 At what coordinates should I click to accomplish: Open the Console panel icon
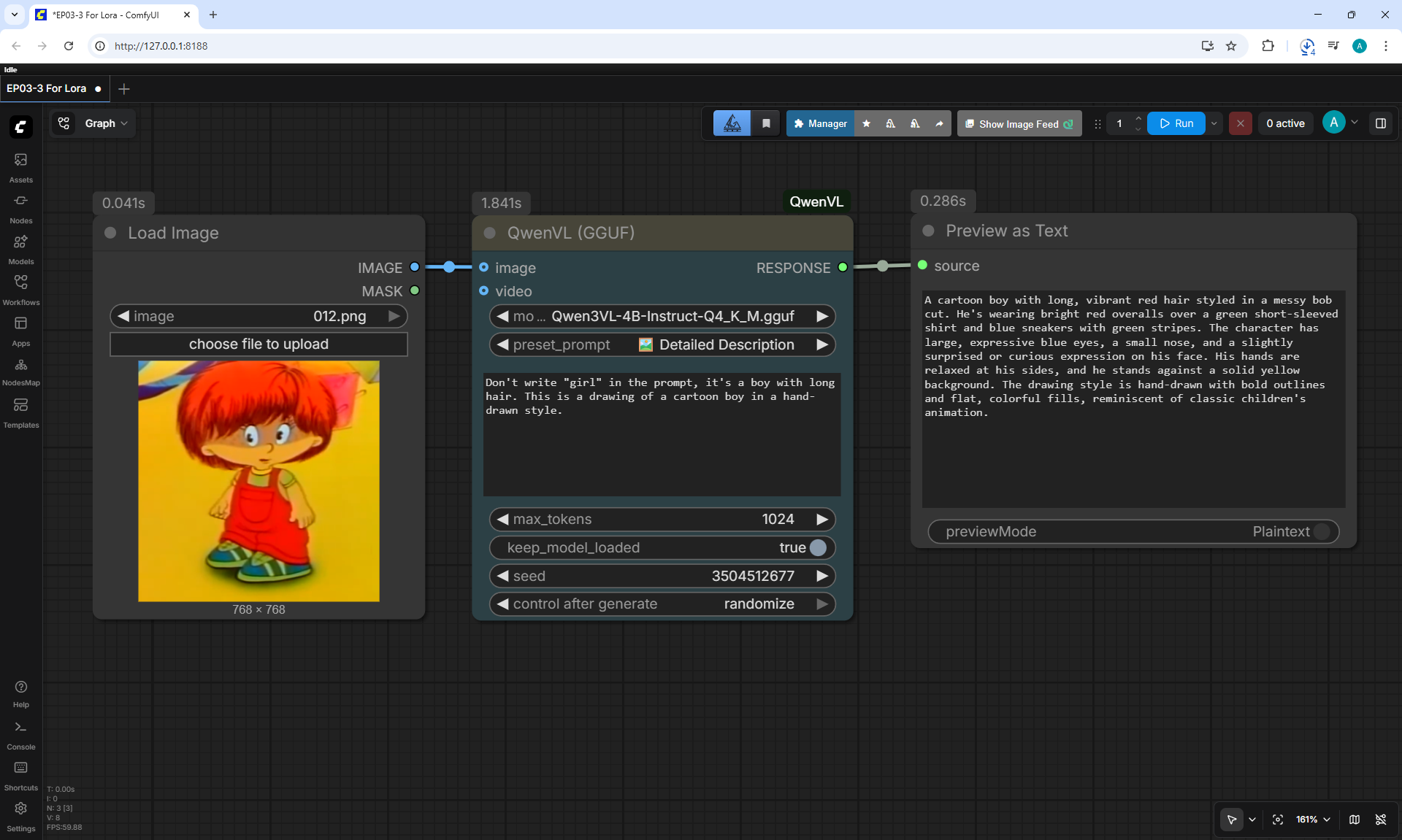(x=20, y=735)
